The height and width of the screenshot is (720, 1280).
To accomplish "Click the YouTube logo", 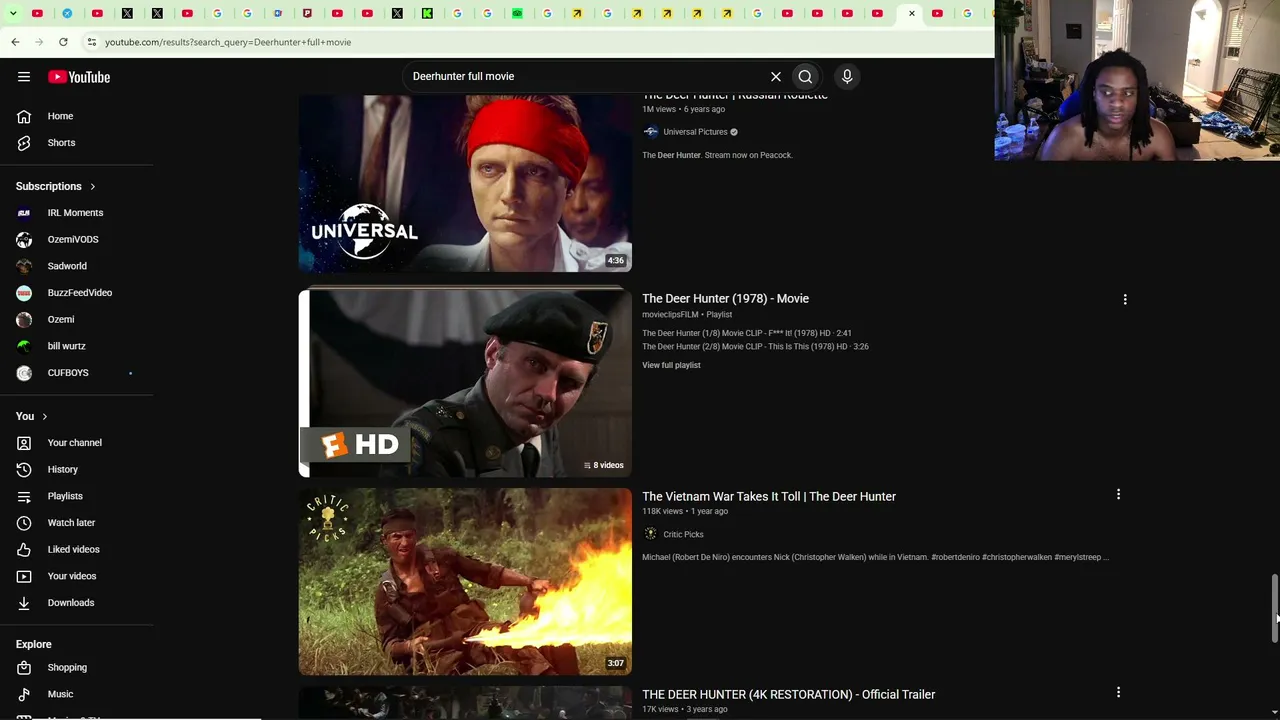I will pos(79,77).
